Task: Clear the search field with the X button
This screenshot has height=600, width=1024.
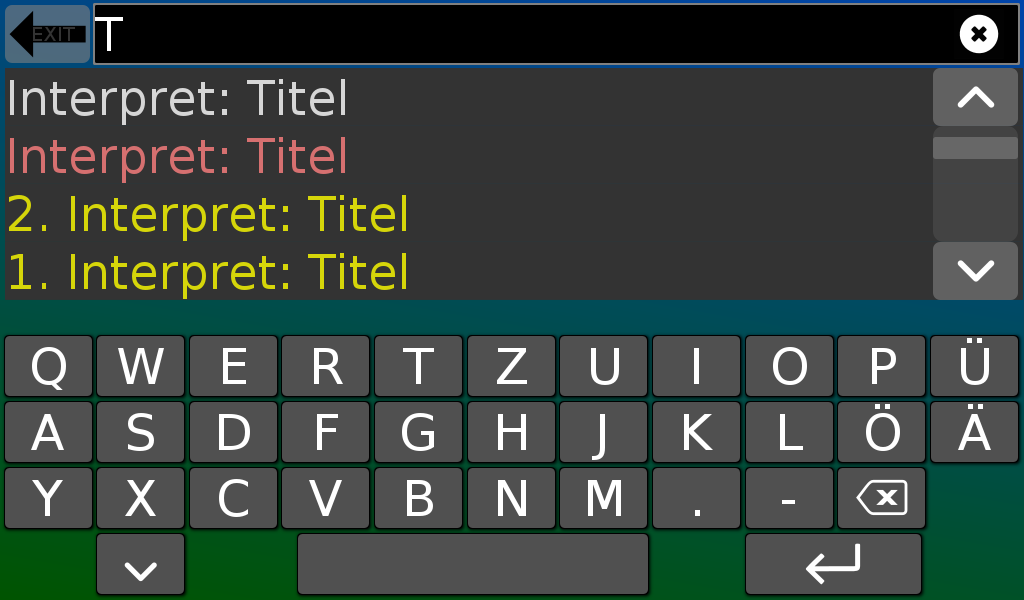Action: [978, 34]
